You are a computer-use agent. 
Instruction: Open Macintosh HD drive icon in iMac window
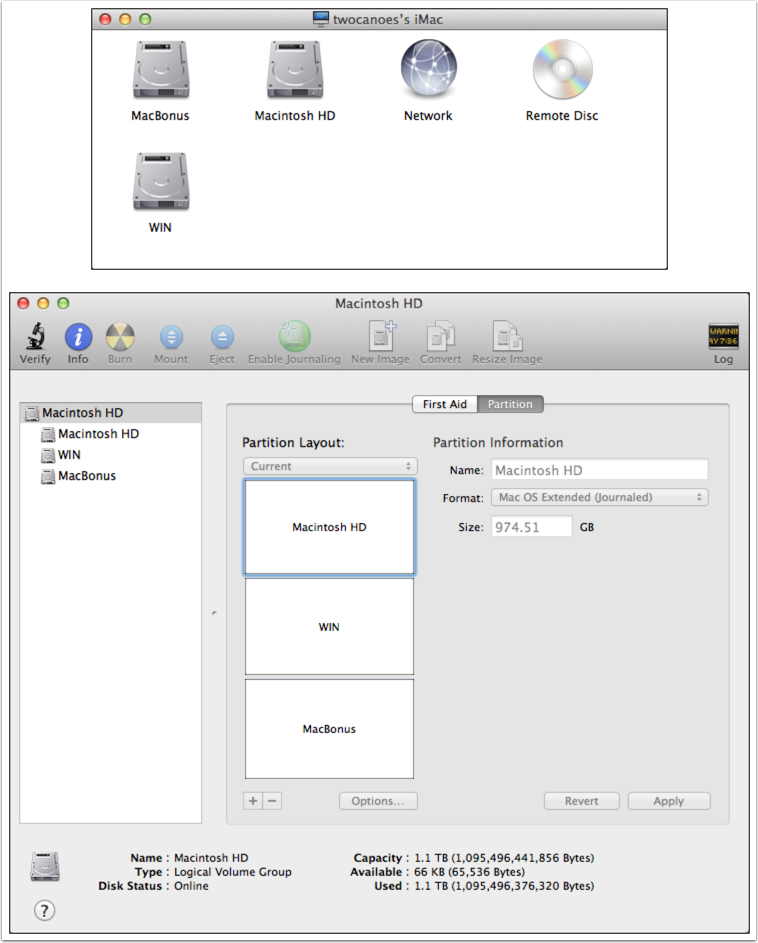(295, 70)
